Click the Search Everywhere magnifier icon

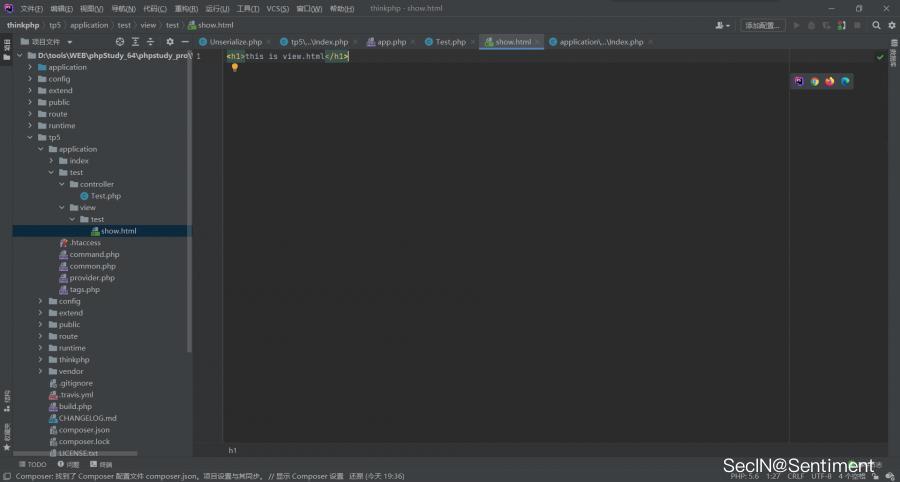click(876, 25)
